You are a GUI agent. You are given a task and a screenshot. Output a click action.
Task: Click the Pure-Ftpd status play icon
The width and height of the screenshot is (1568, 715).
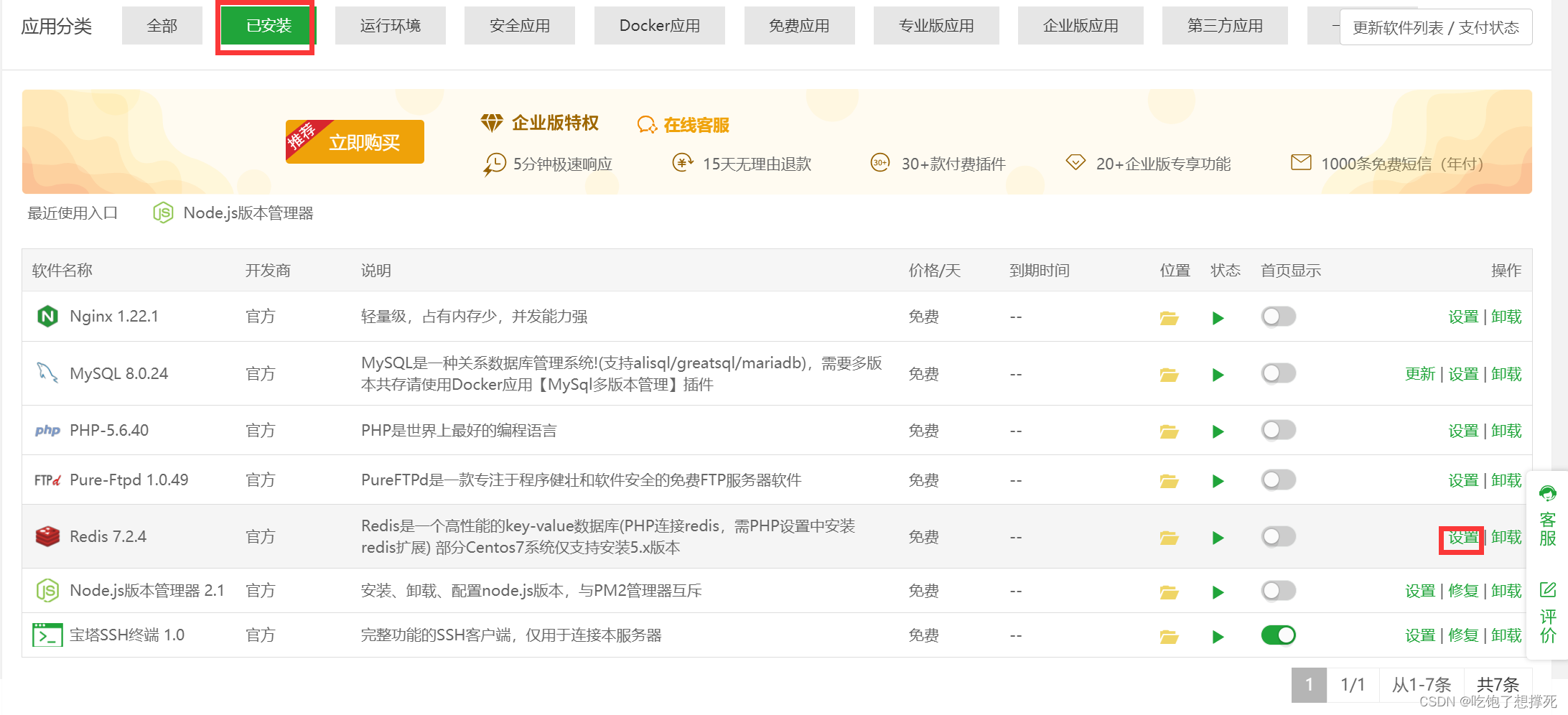click(1218, 481)
